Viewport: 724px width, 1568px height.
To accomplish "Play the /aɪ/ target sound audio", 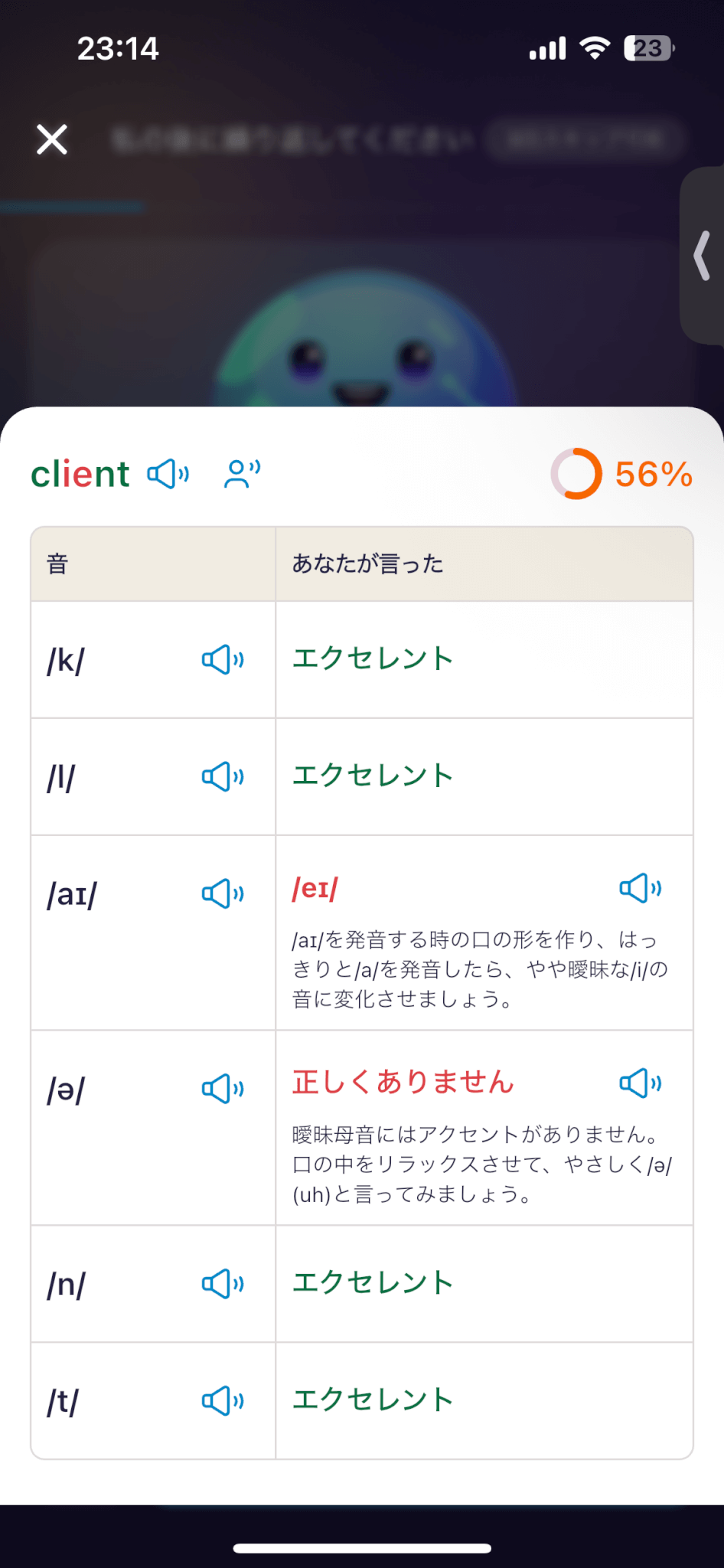I will click(223, 893).
